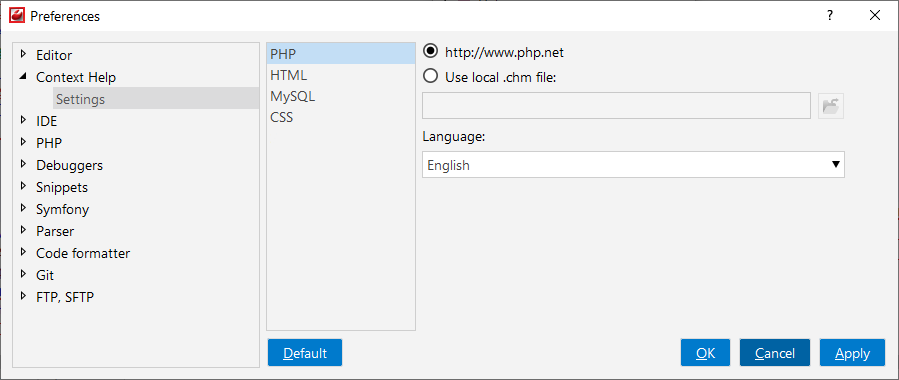The width and height of the screenshot is (899, 380).
Task: Click the red app icon in title bar
Action: (x=17, y=16)
